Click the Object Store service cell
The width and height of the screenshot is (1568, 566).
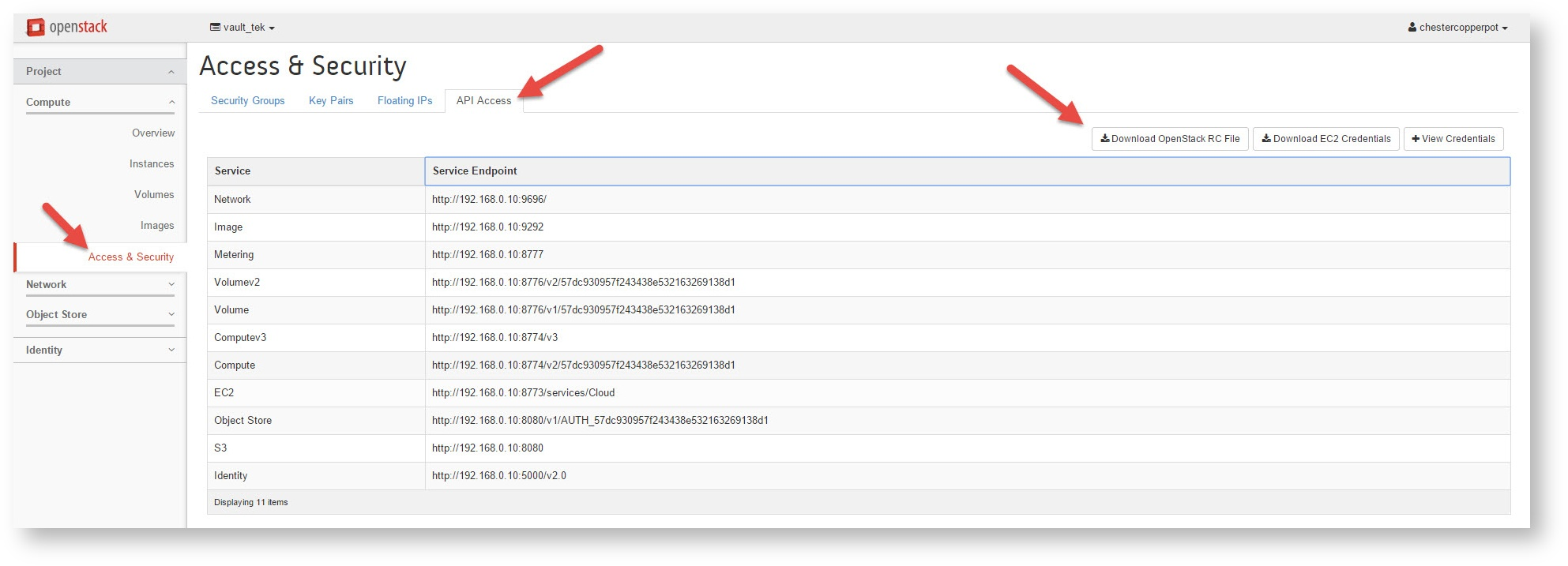[316, 421]
